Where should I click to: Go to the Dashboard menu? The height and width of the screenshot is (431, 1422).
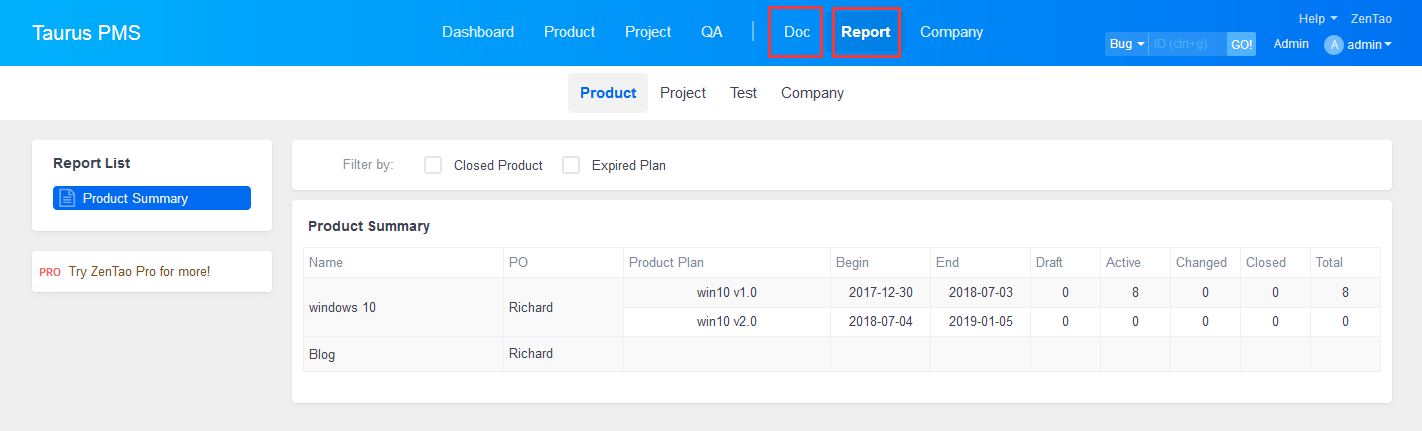point(478,32)
